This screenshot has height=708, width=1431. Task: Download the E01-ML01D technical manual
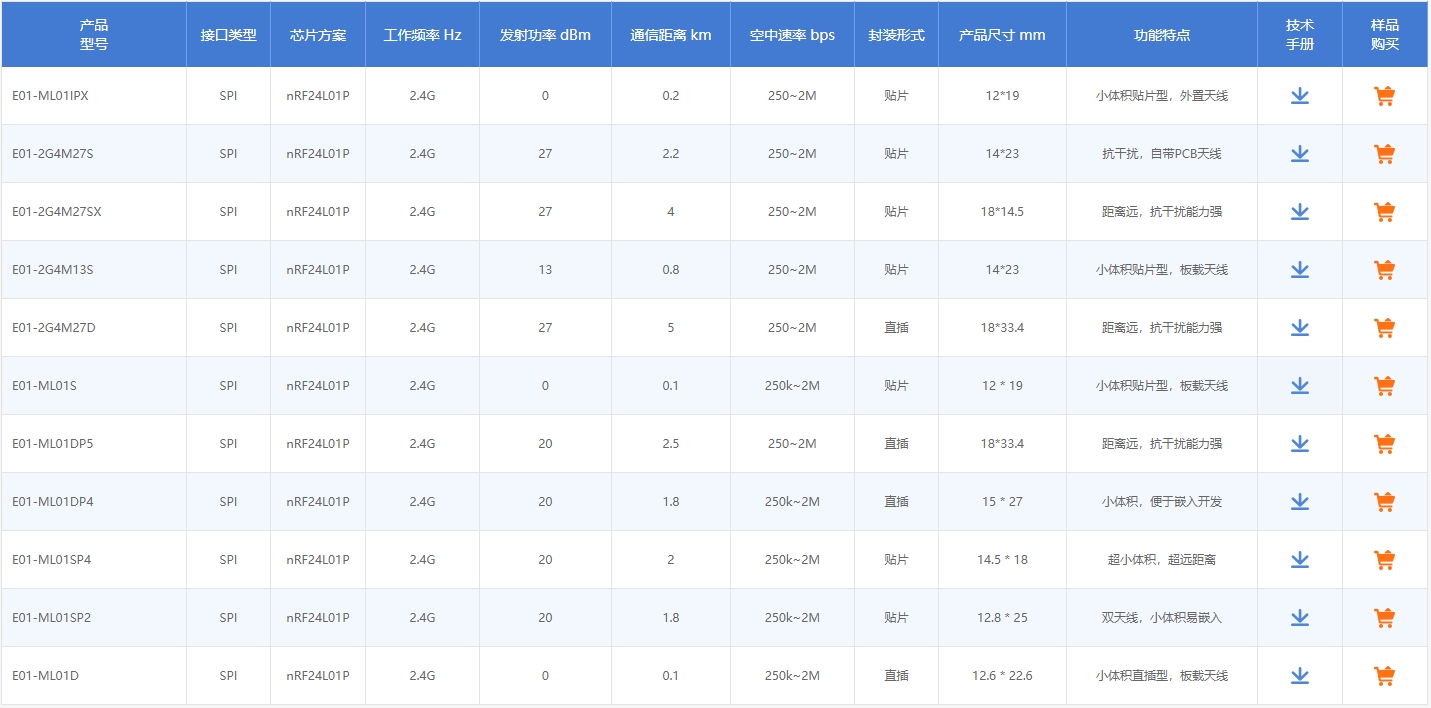click(1299, 675)
